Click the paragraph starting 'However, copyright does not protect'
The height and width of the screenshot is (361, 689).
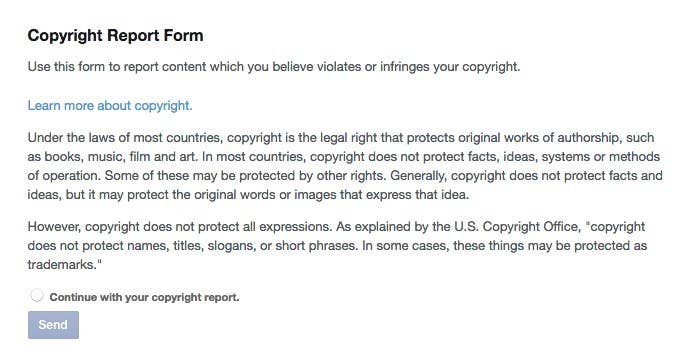pos(337,245)
